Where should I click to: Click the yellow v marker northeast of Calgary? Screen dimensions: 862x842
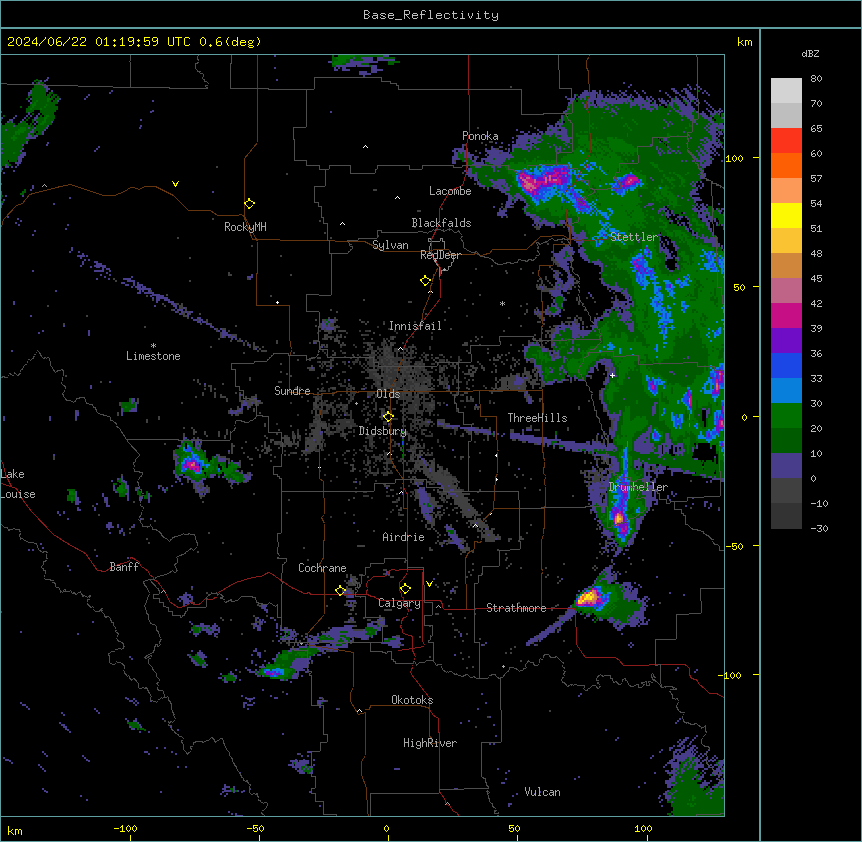click(429, 584)
